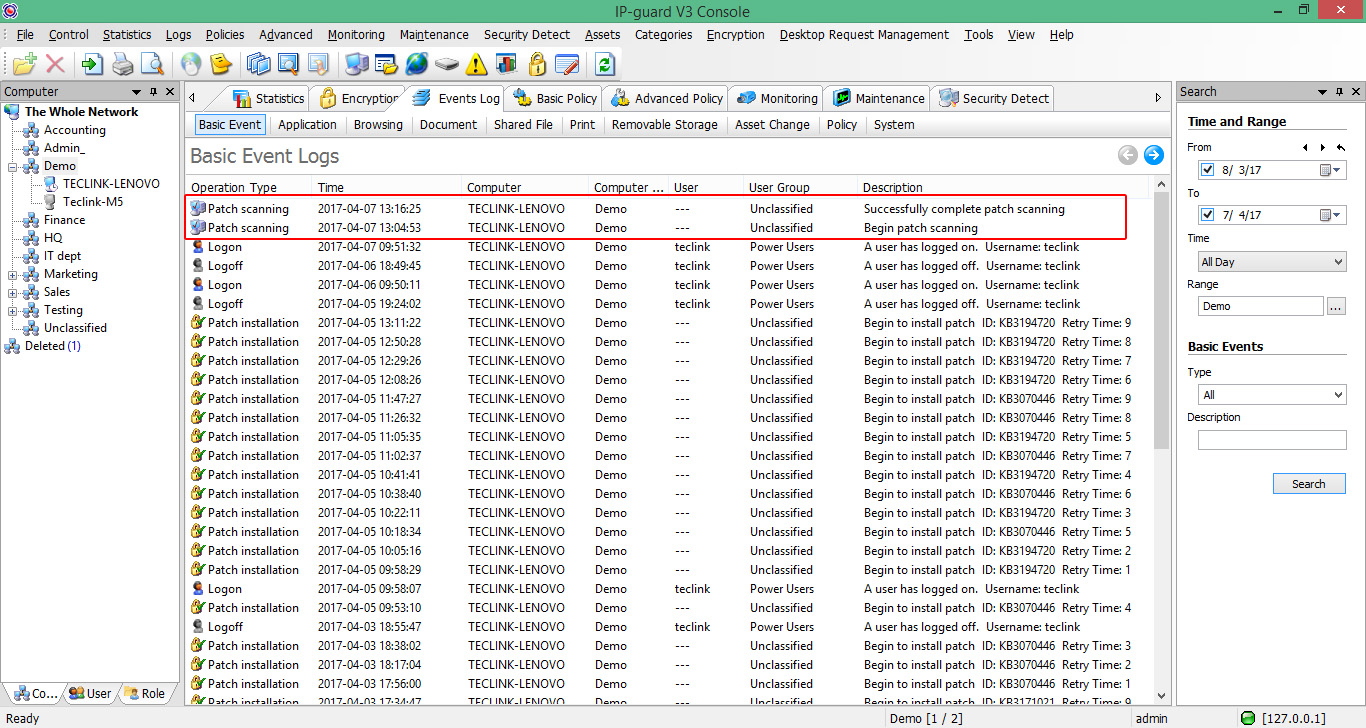Click the print preview magnifier icon

tap(152, 65)
